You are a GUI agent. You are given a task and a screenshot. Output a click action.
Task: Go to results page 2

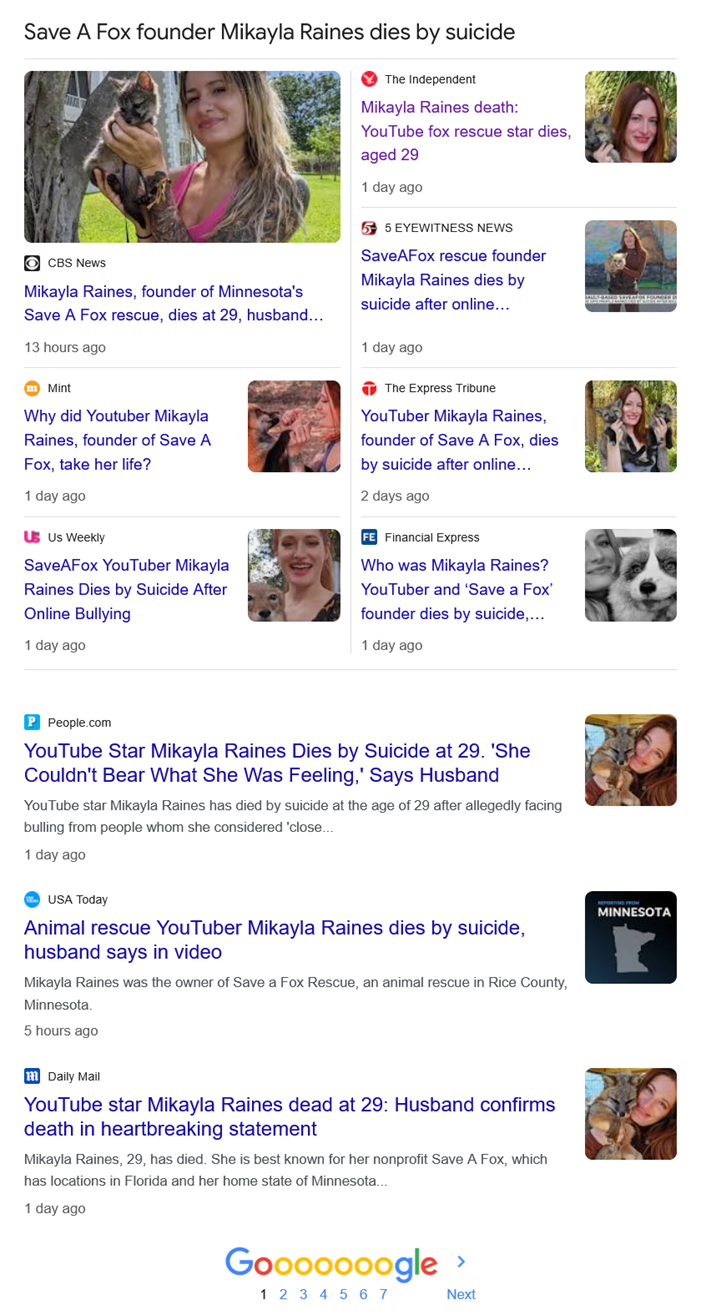tap(283, 1294)
